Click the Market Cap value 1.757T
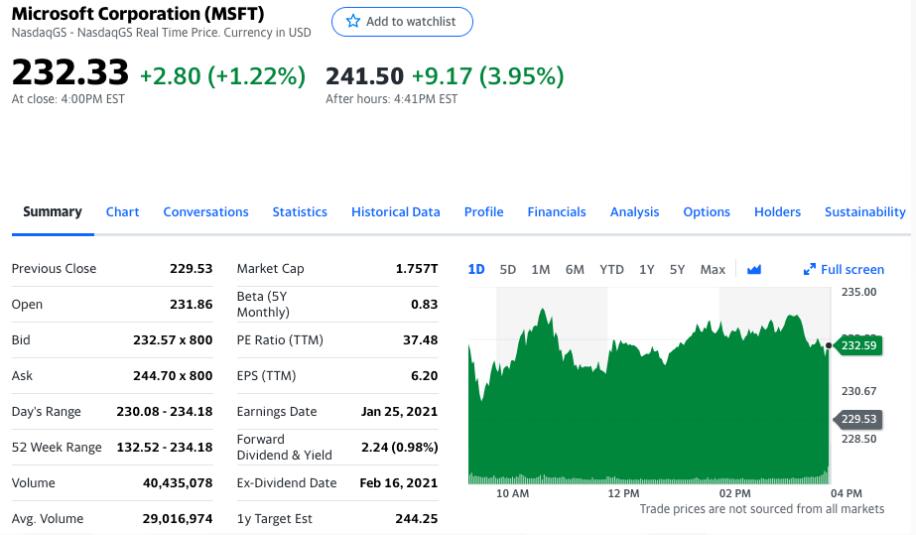 (x=417, y=268)
